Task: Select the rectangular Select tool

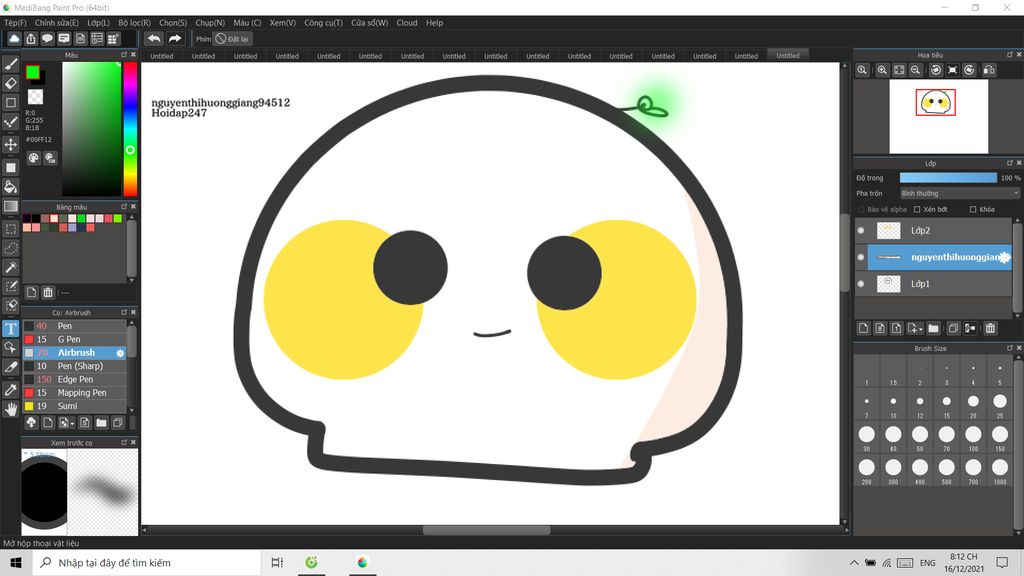Action: click(x=10, y=229)
